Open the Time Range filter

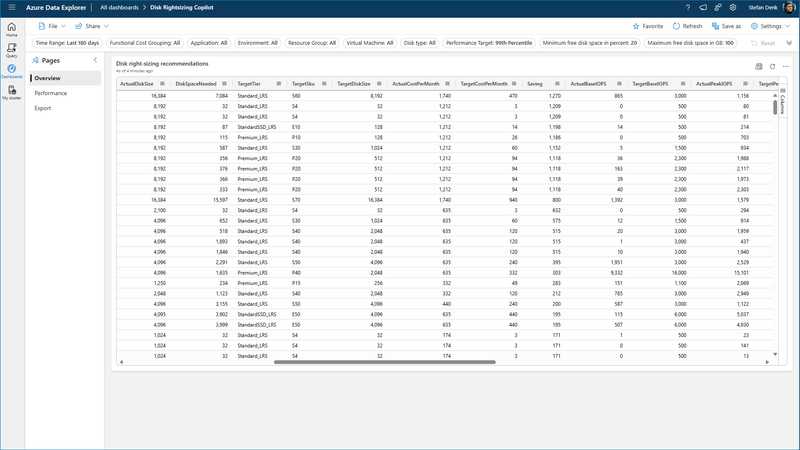pyautogui.click(x=67, y=43)
